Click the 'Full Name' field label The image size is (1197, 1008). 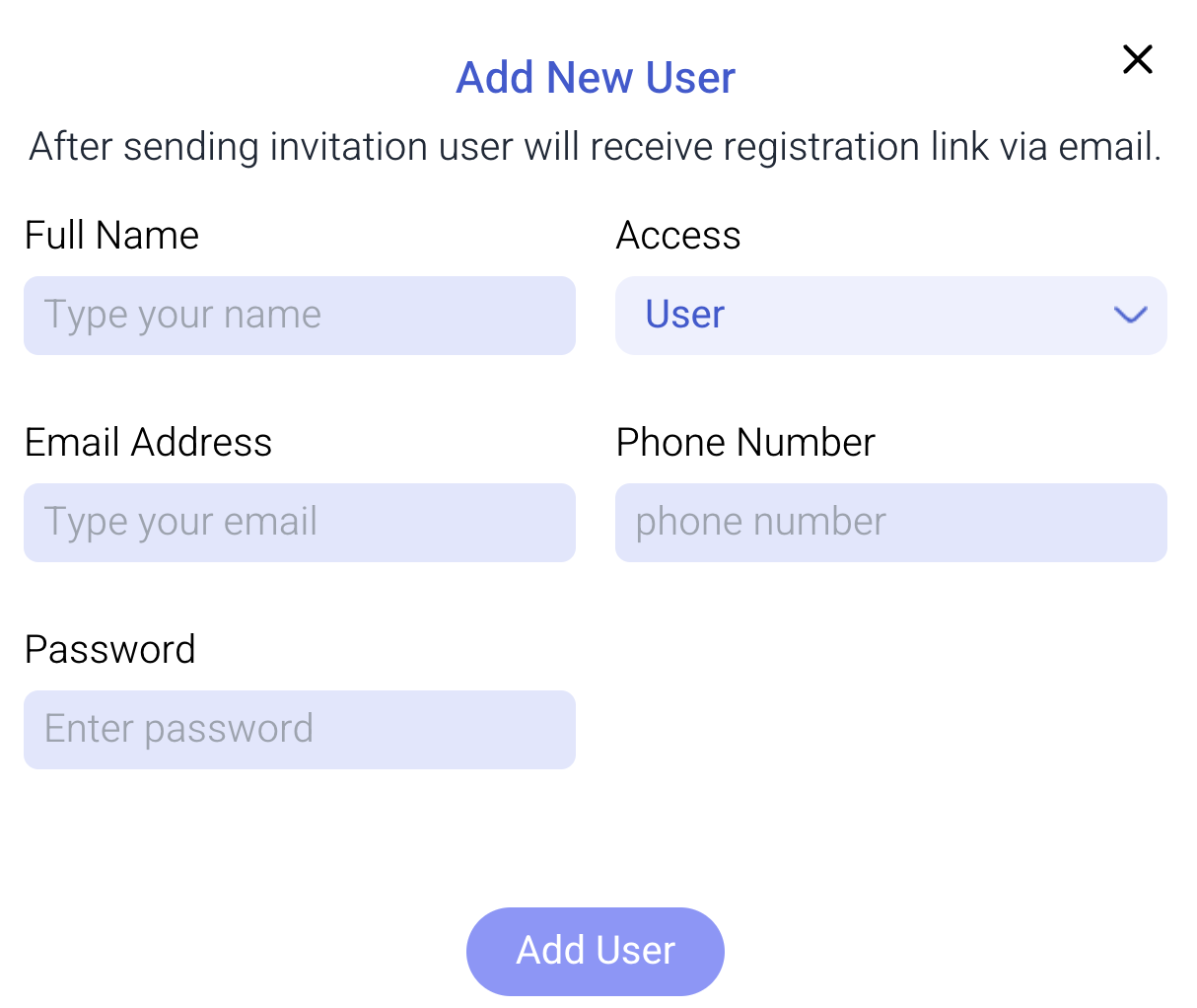tap(111, 236)
